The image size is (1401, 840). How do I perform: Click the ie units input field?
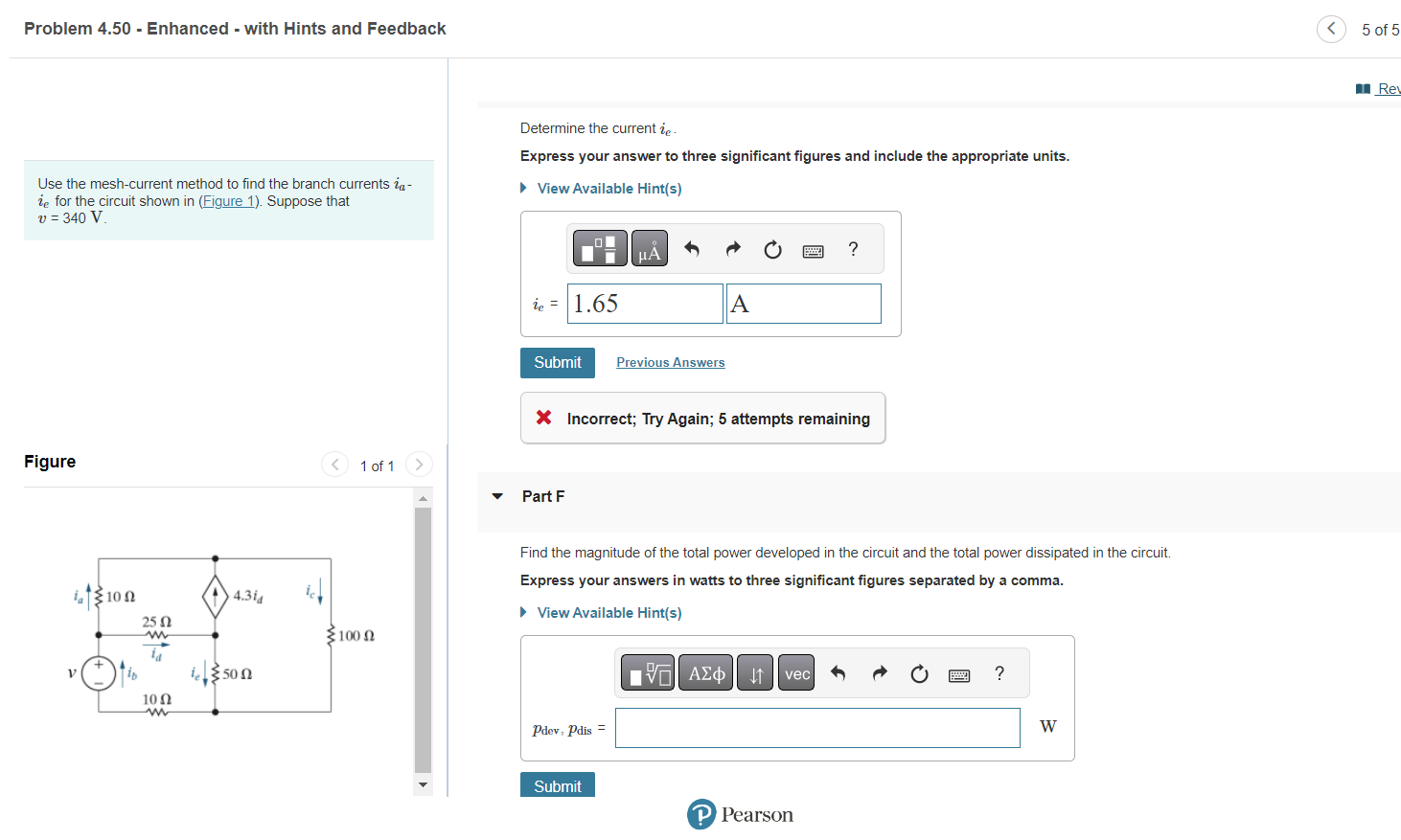point(804,304)
